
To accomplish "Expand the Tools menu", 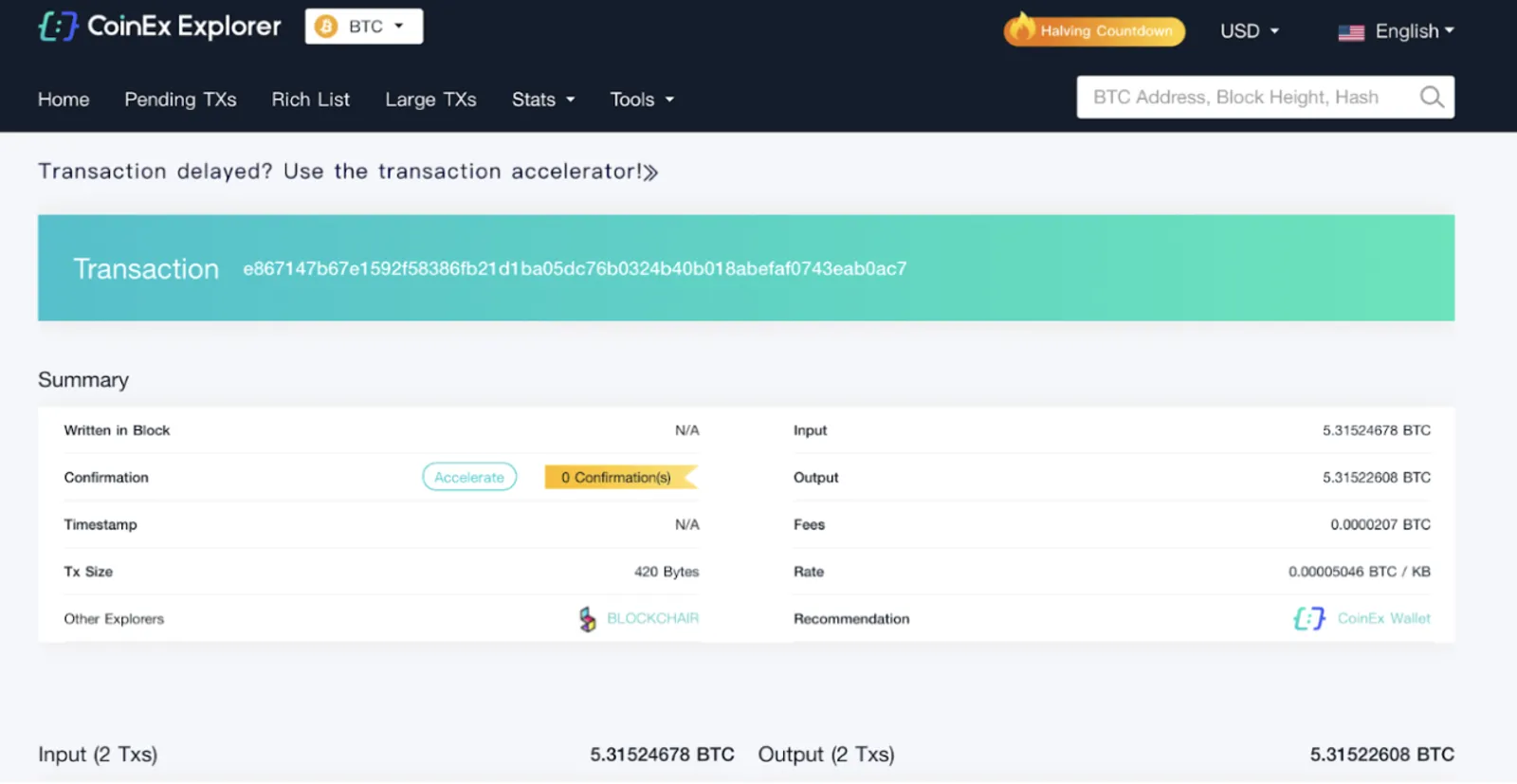I will 642,100.
